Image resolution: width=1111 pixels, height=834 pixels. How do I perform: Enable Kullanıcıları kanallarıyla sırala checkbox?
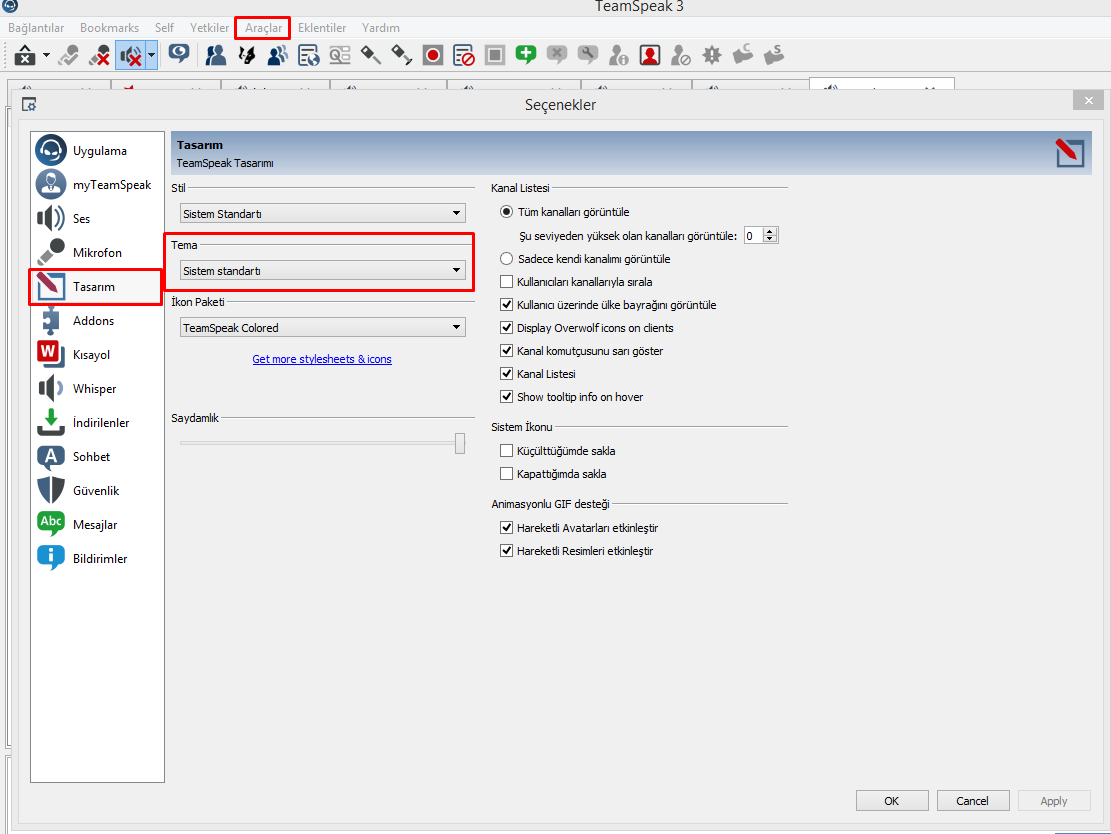506,281
